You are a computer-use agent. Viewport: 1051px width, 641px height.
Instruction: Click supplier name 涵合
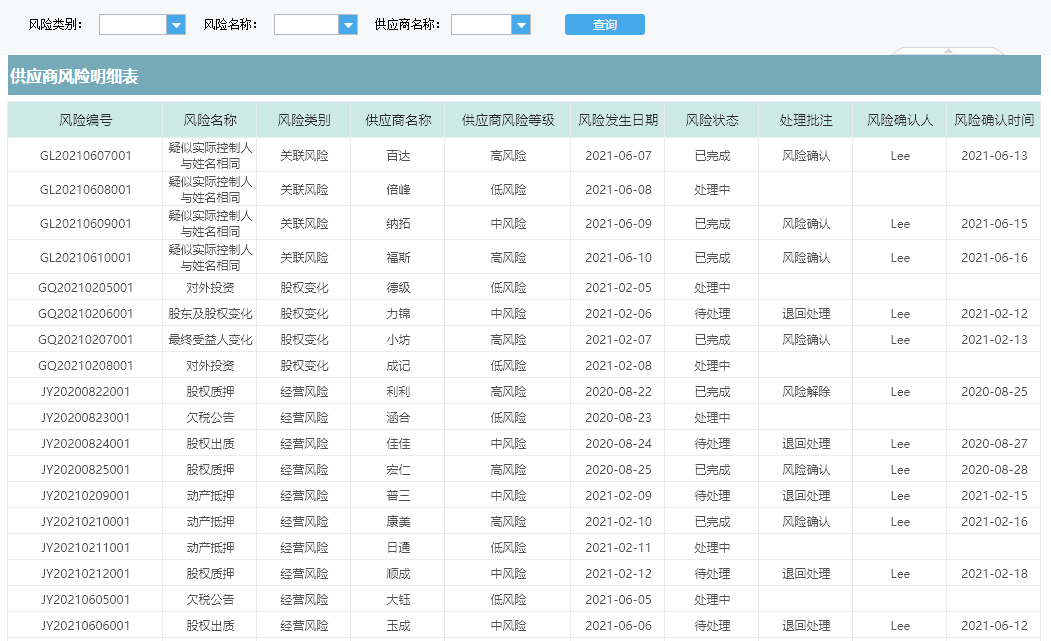coord(398,418)
